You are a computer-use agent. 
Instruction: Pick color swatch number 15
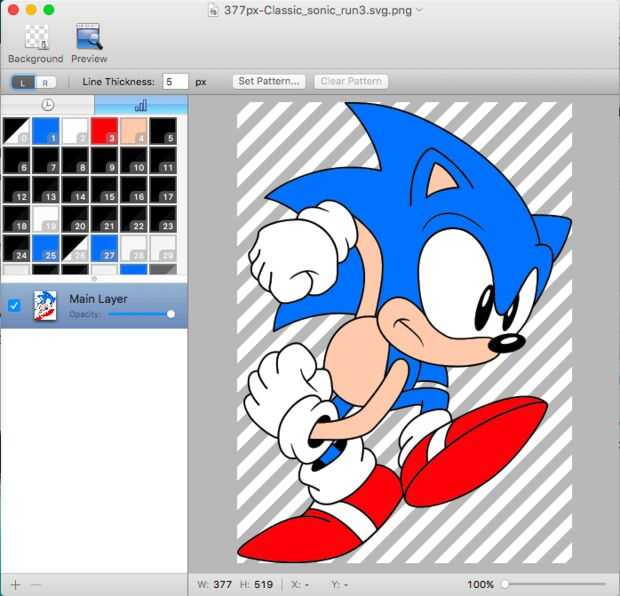[x=104, y=189]
